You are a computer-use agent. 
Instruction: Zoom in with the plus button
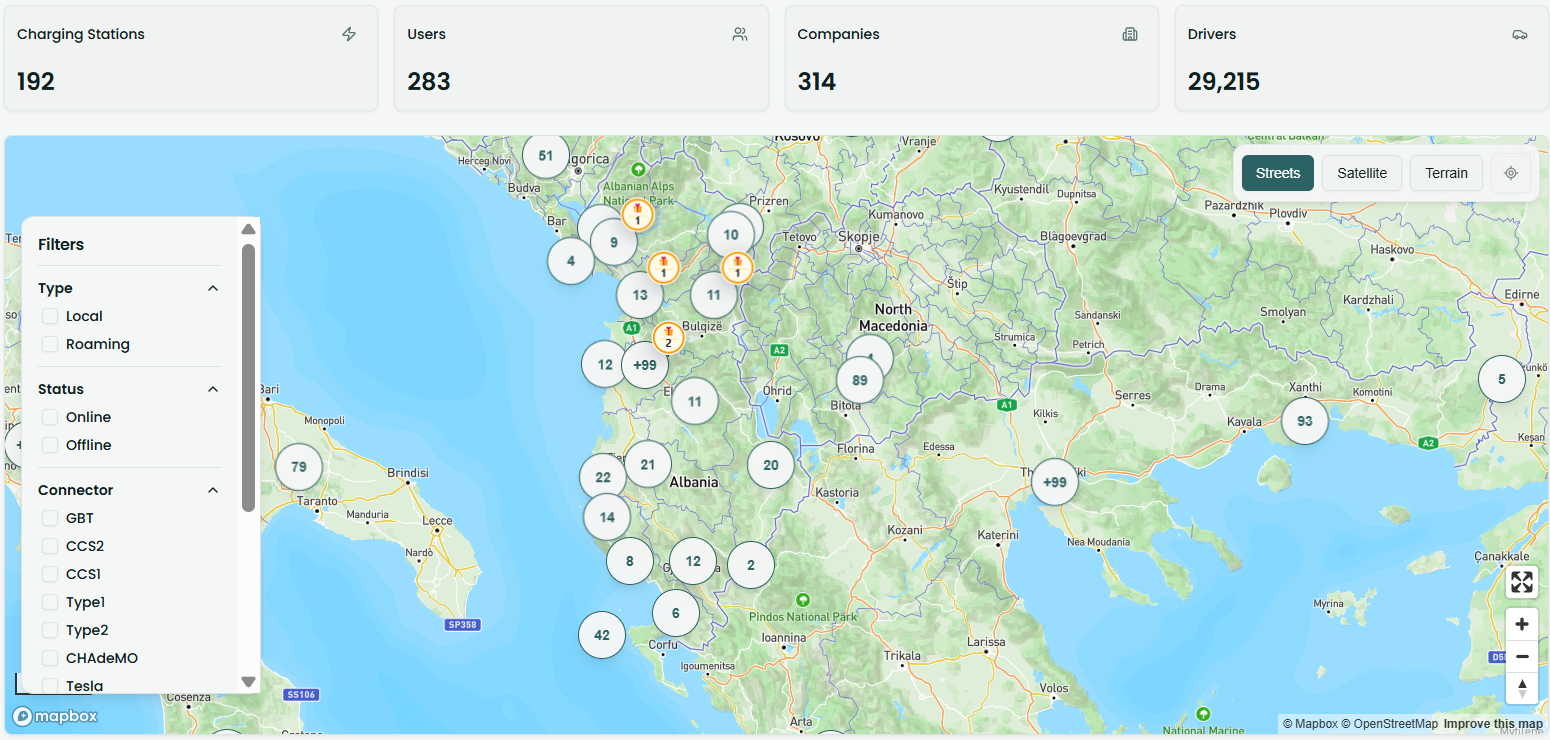click(1522, 624)
